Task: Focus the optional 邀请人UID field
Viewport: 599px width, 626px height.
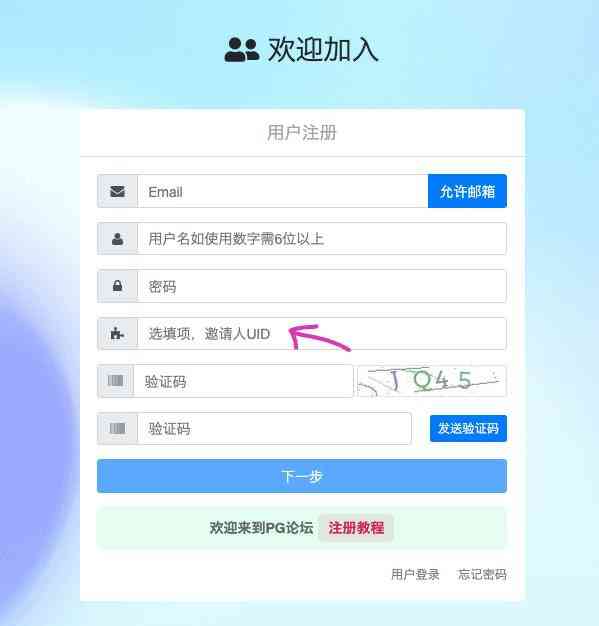Action: [322, 333]
